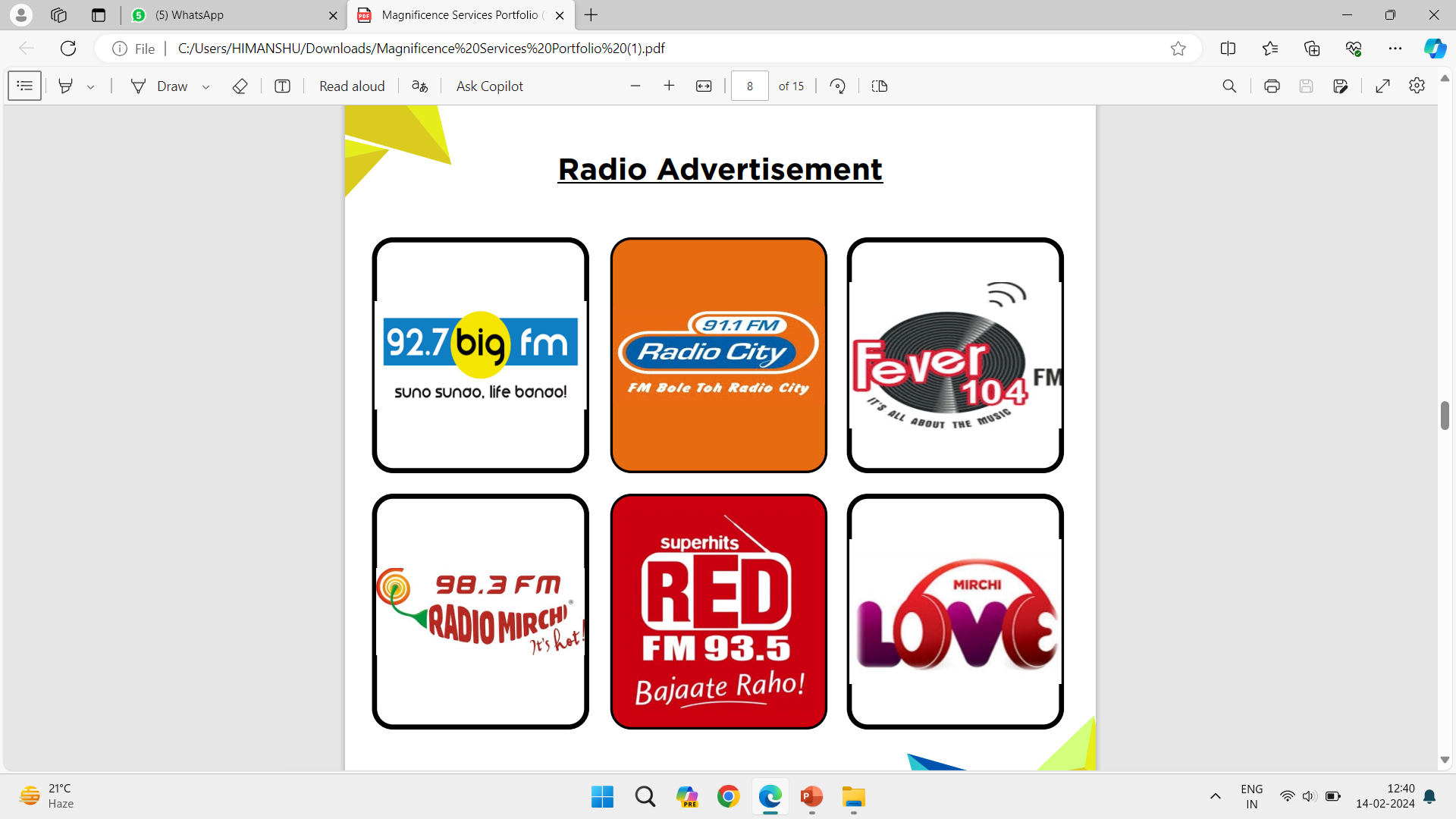Open search within the PDF document
The image size is (1456, 819).
1229,86
